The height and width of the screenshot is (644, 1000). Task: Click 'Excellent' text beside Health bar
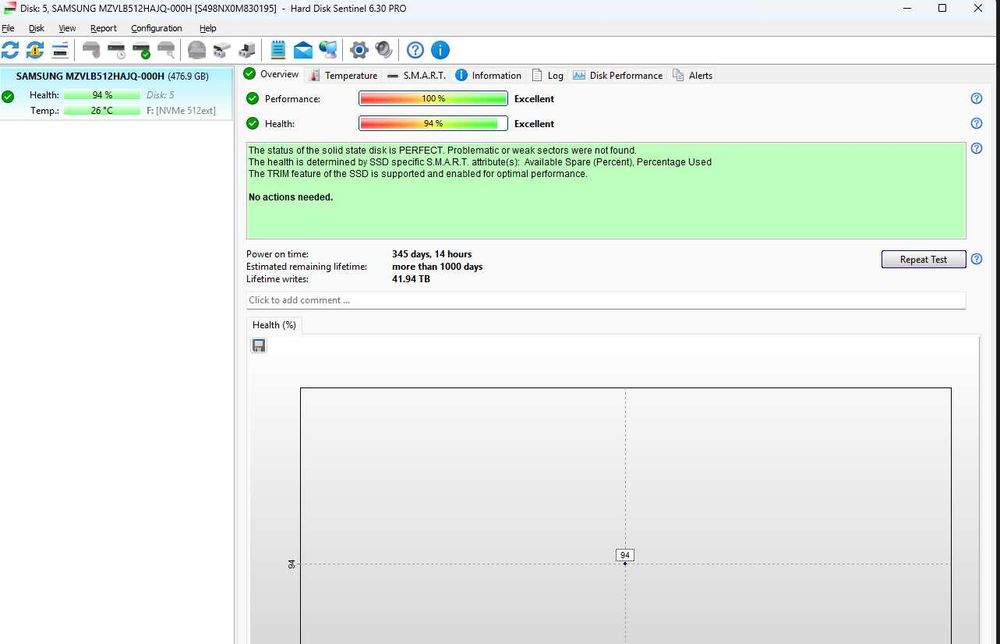pyautogui.click(x=534, y=124)
